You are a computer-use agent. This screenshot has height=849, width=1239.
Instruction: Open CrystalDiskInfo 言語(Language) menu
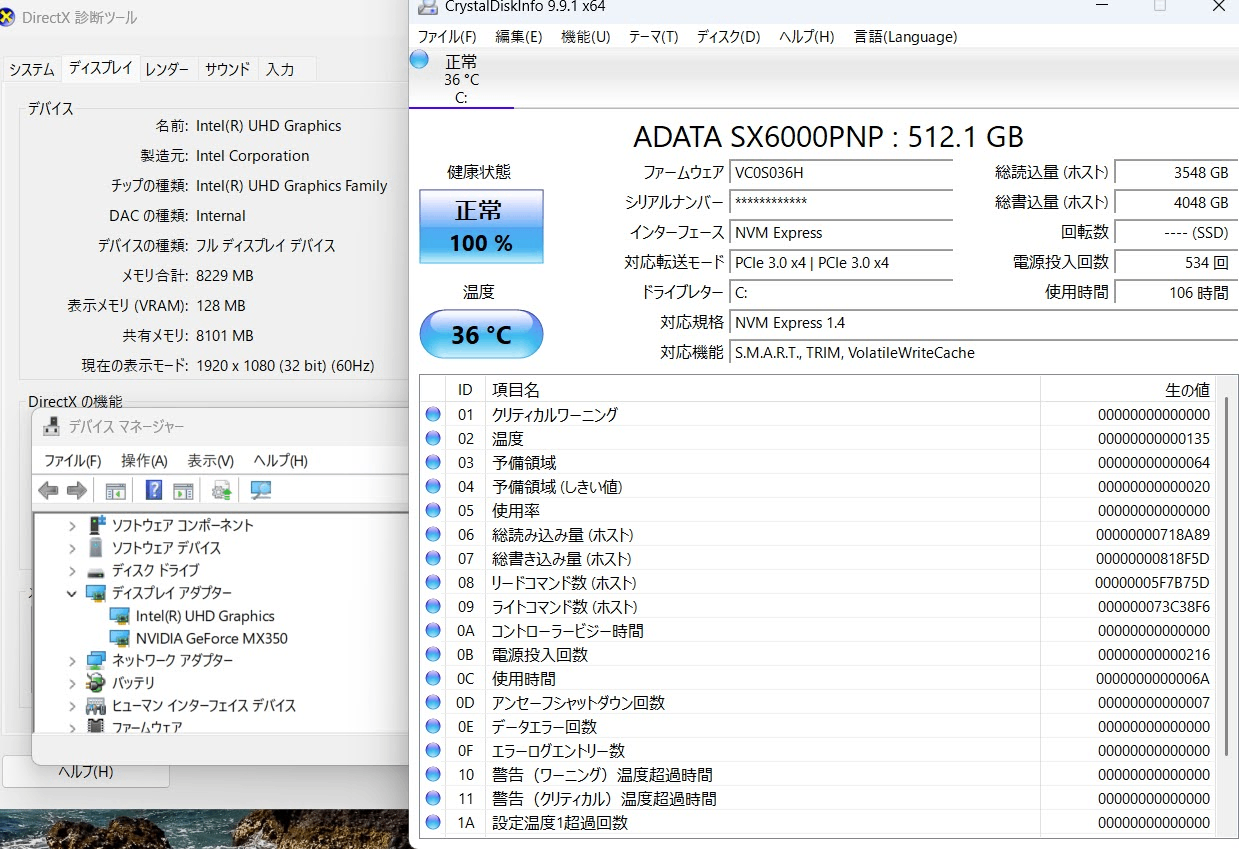(x=905, y=37)
